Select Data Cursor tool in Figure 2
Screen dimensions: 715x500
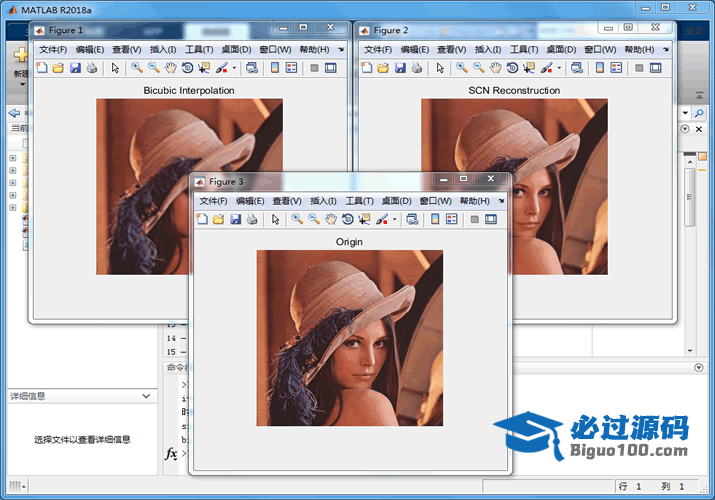pos(529,68)
